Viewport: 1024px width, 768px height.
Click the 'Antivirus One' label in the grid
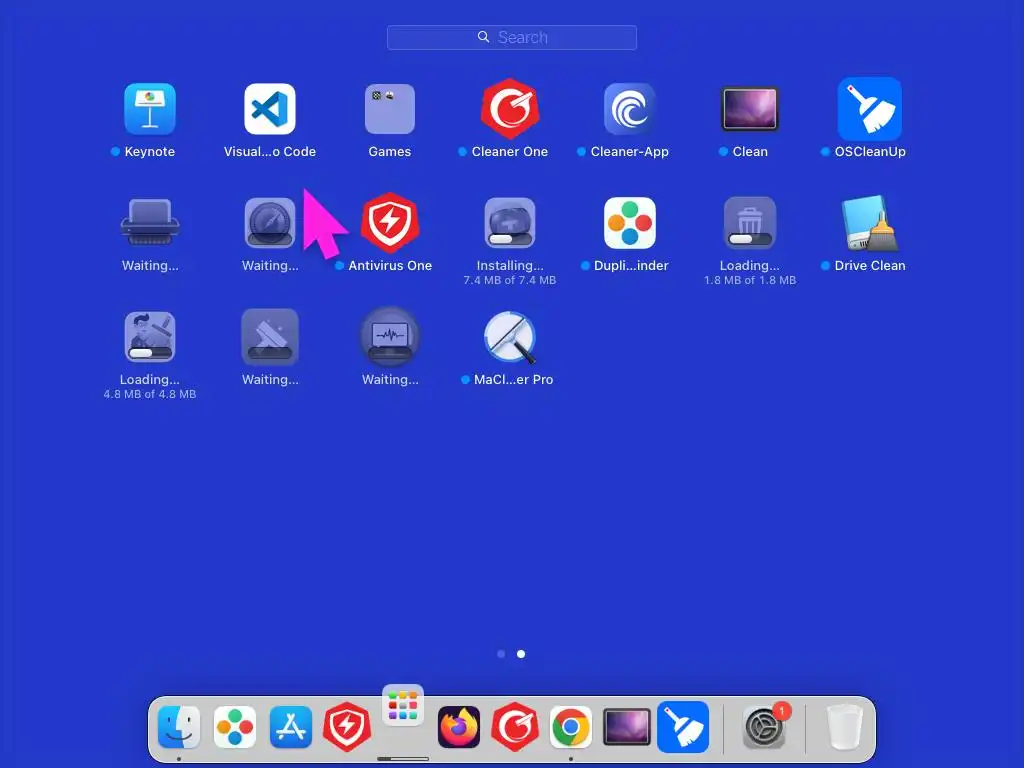point(390,266)
